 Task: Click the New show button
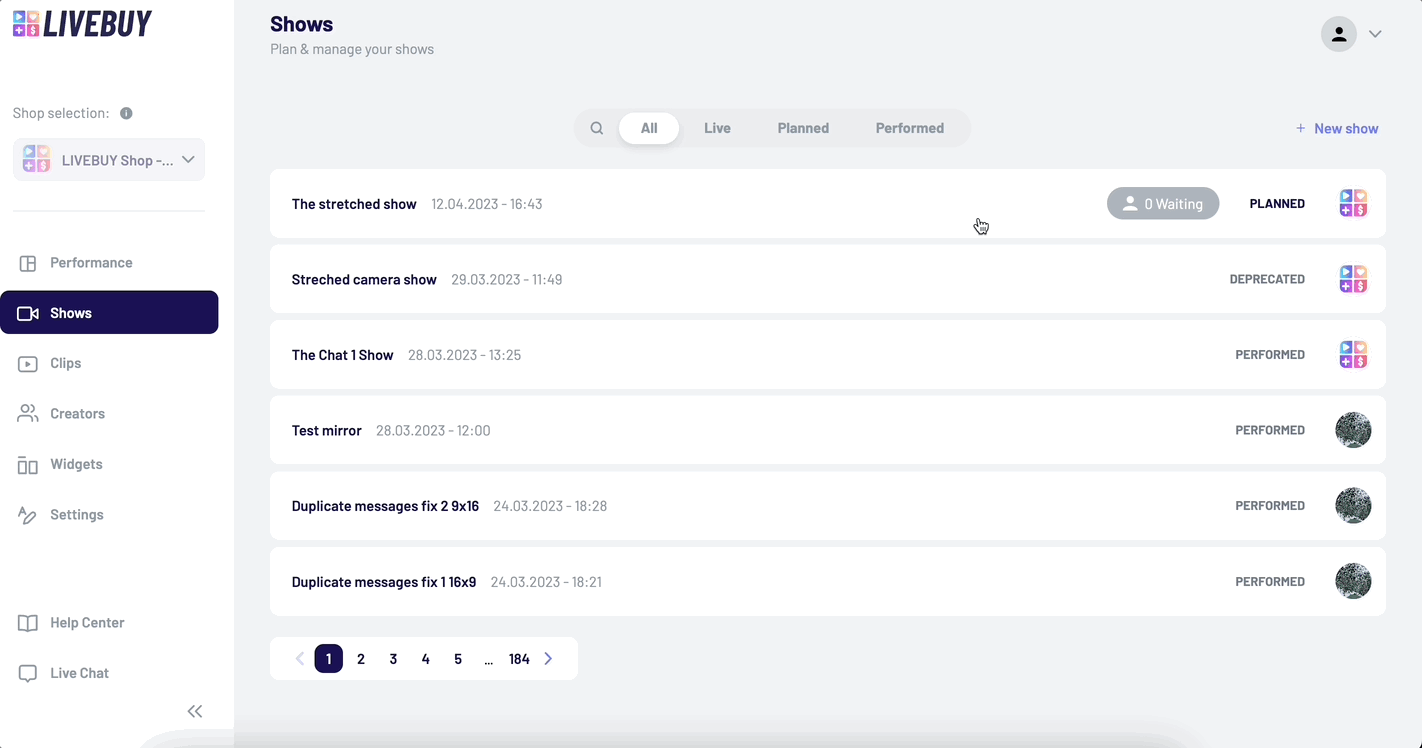coord(1337,128)
